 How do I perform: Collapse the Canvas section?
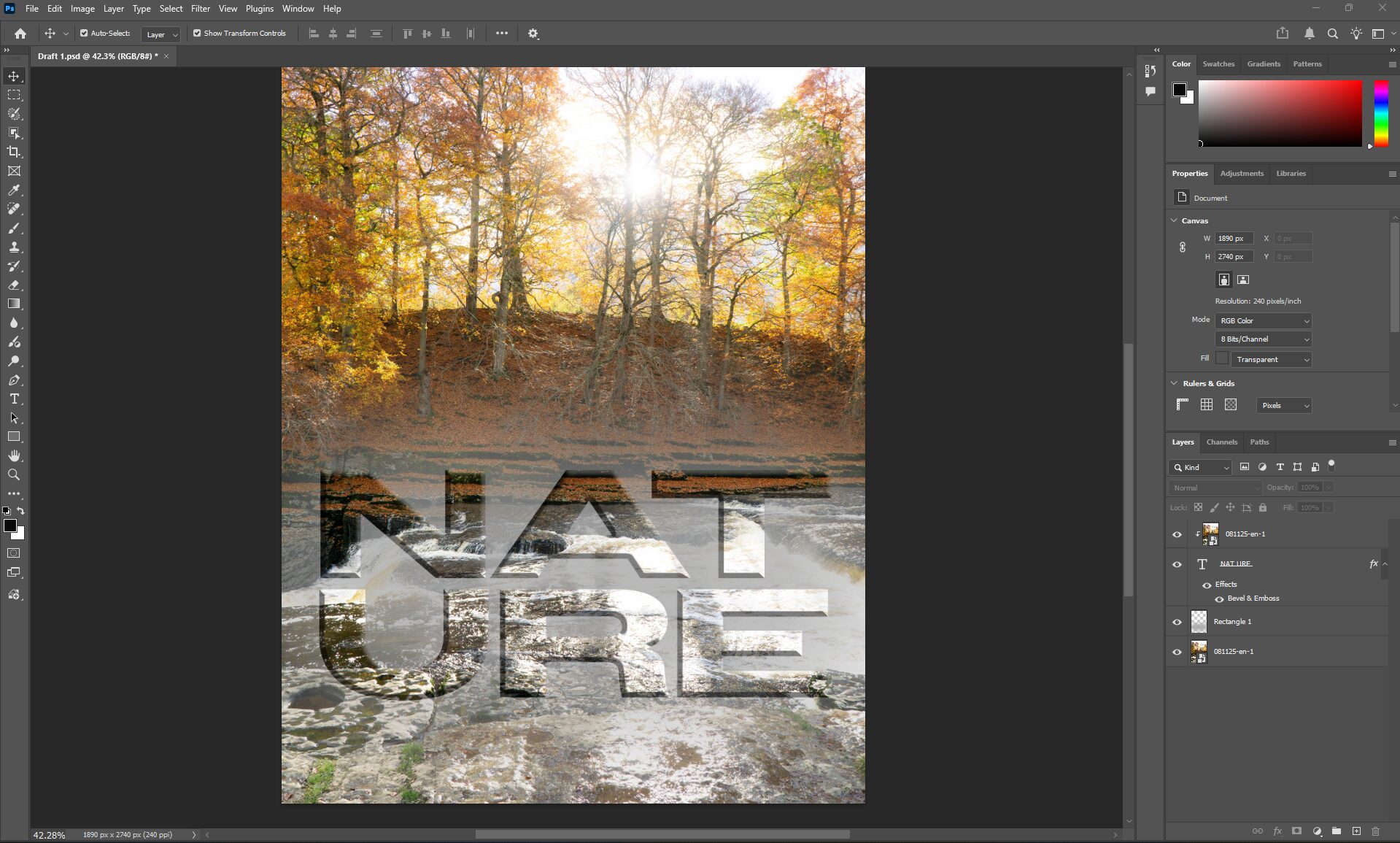1174,220
